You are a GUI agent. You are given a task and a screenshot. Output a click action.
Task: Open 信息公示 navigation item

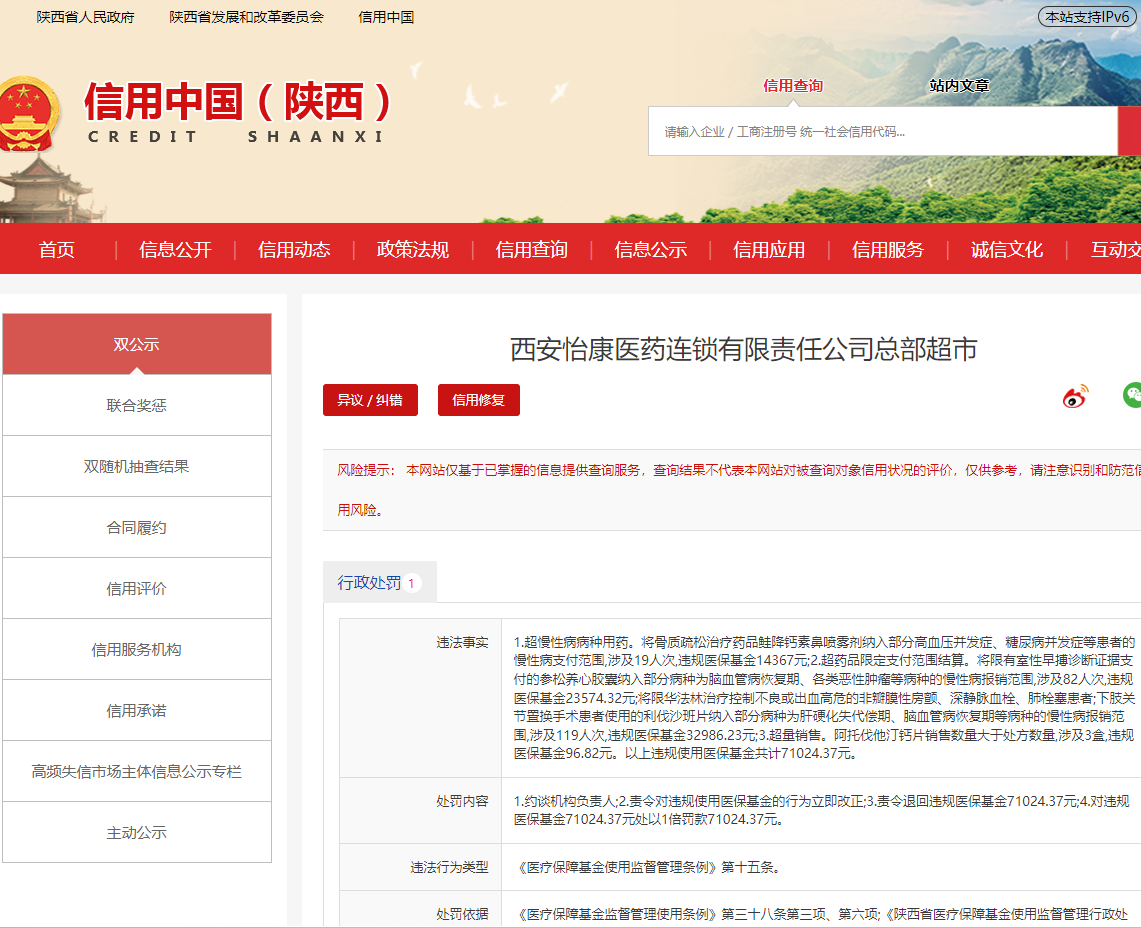pos(651,250)
